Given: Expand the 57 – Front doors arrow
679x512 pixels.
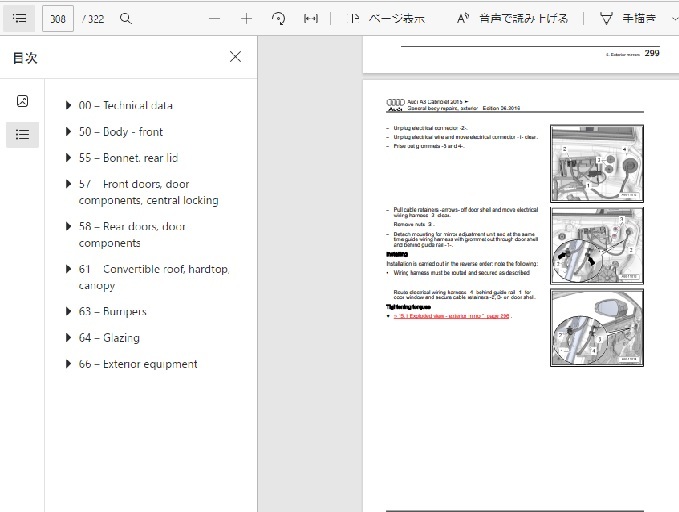Looking at the screenshot, I should [68, 184].
